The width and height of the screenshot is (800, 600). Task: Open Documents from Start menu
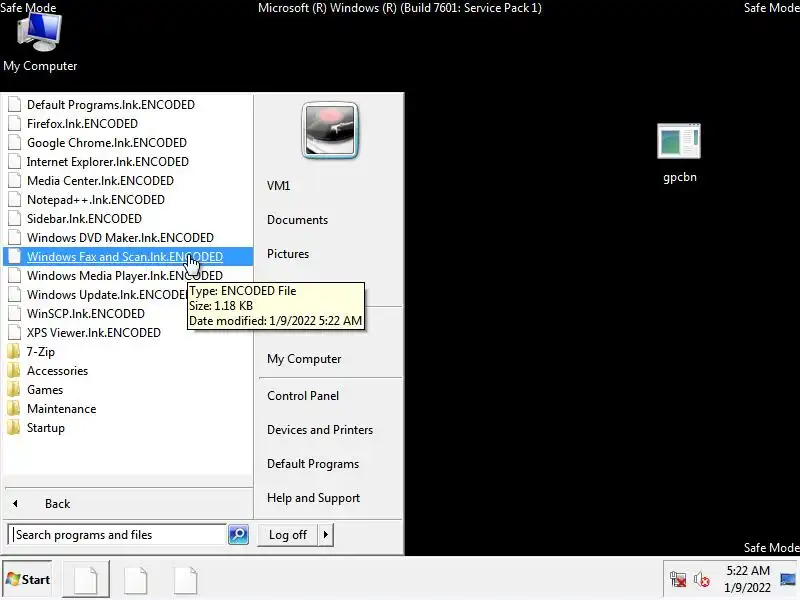297,220
